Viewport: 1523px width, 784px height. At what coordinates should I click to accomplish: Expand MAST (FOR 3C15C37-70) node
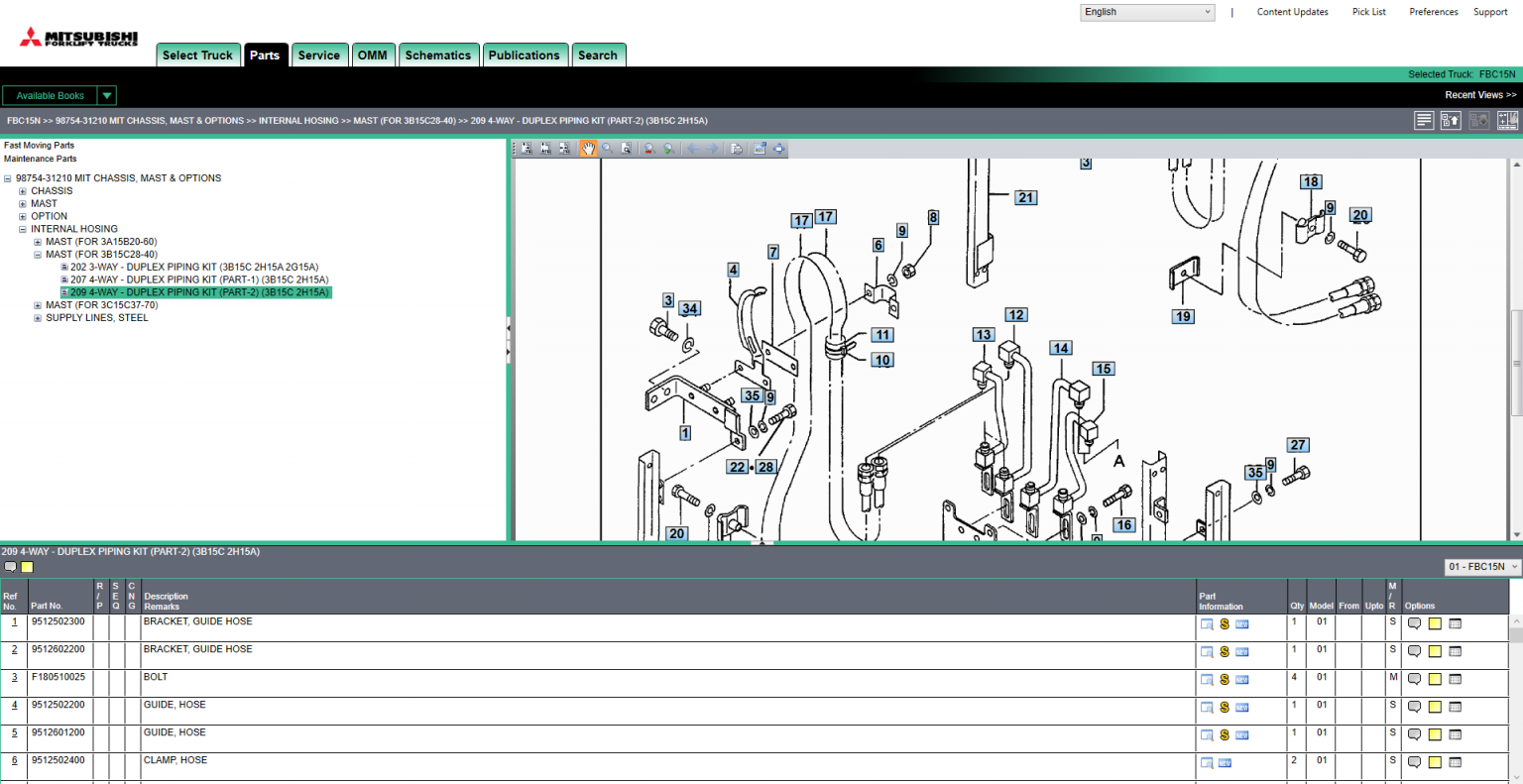38,305
